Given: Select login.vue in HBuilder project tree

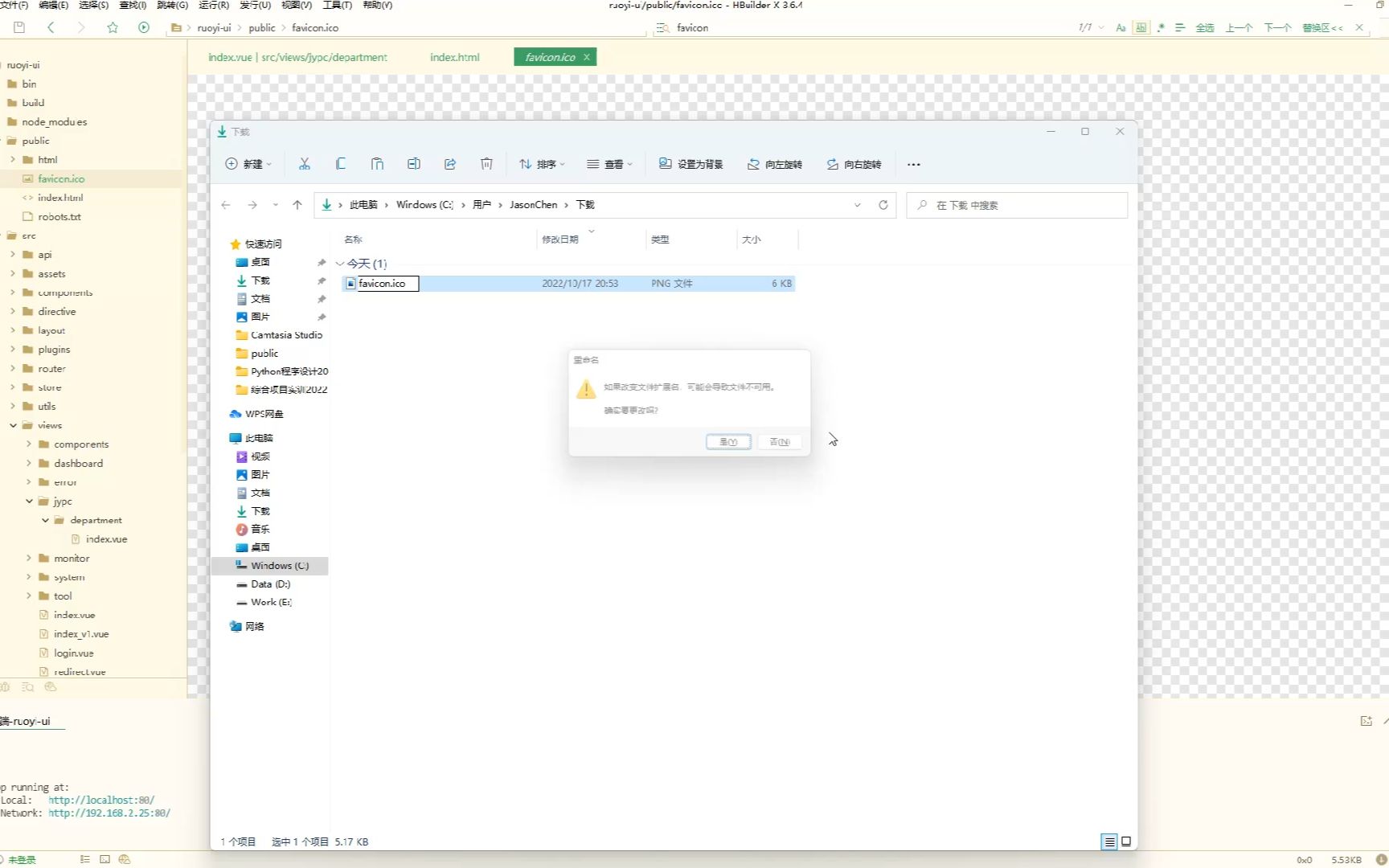Looking at the screenshot, I should pos(74,653).
